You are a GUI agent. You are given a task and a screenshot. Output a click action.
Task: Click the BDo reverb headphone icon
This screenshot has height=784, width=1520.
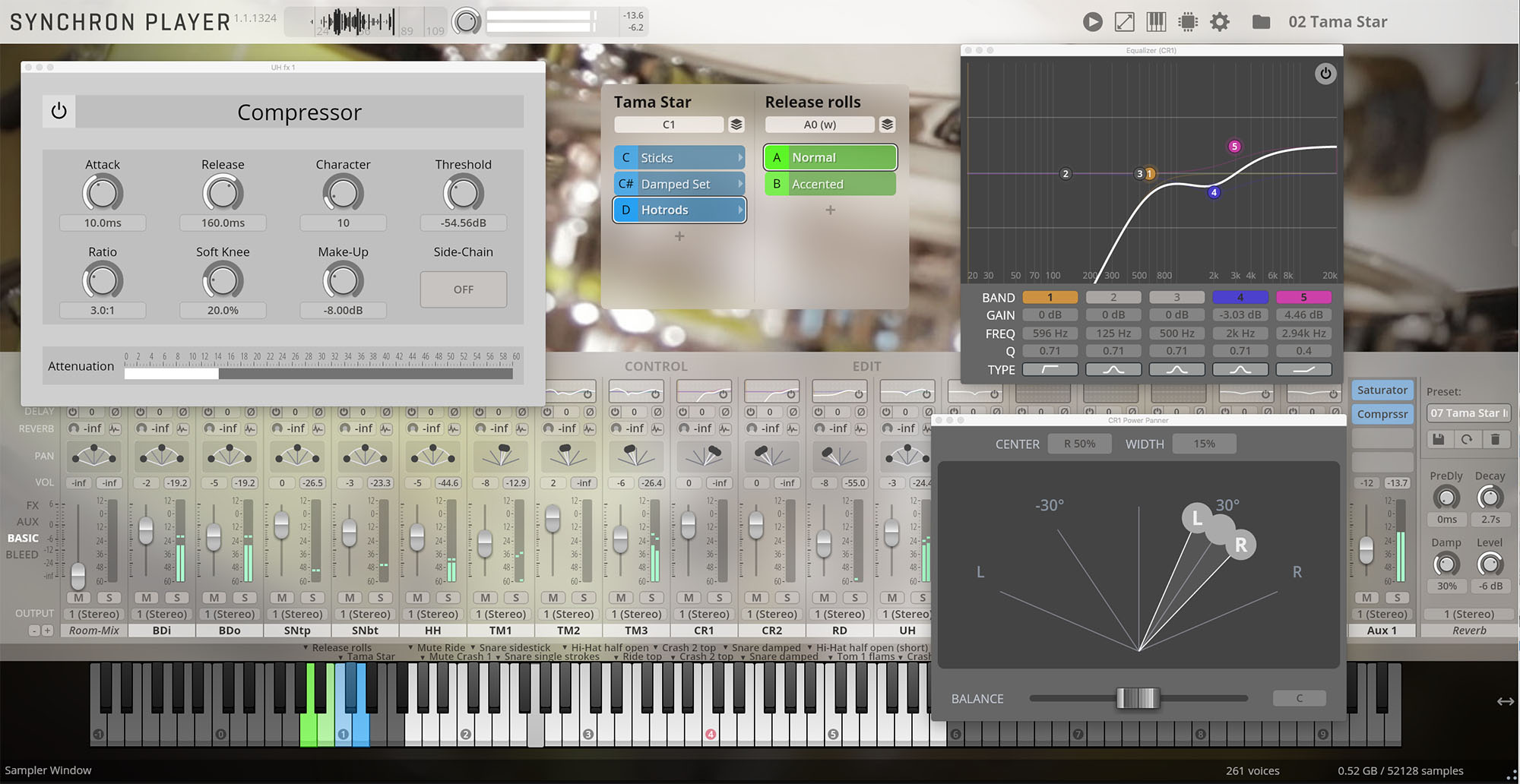[209, 428]
